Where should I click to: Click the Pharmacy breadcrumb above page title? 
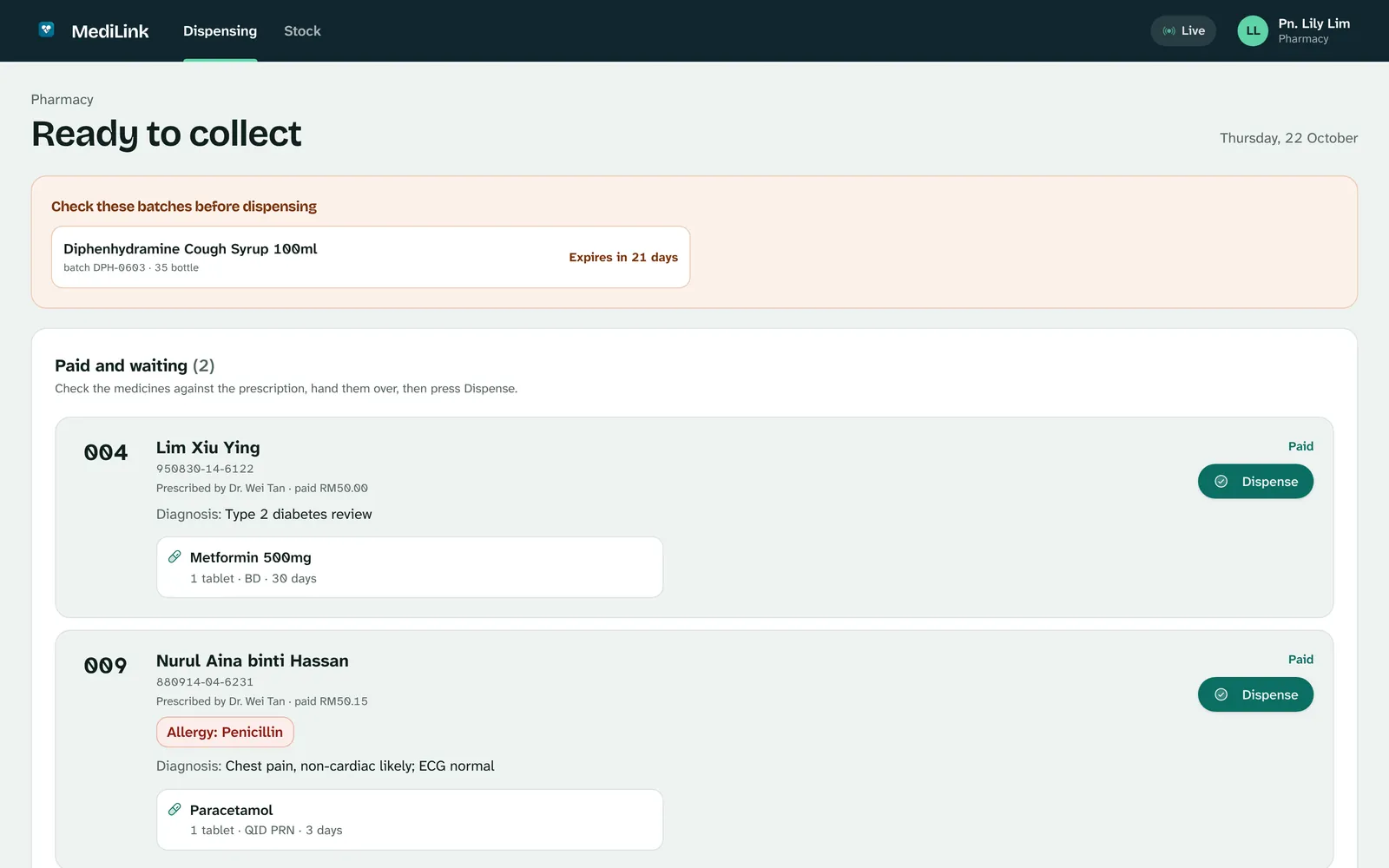point(63,100)
